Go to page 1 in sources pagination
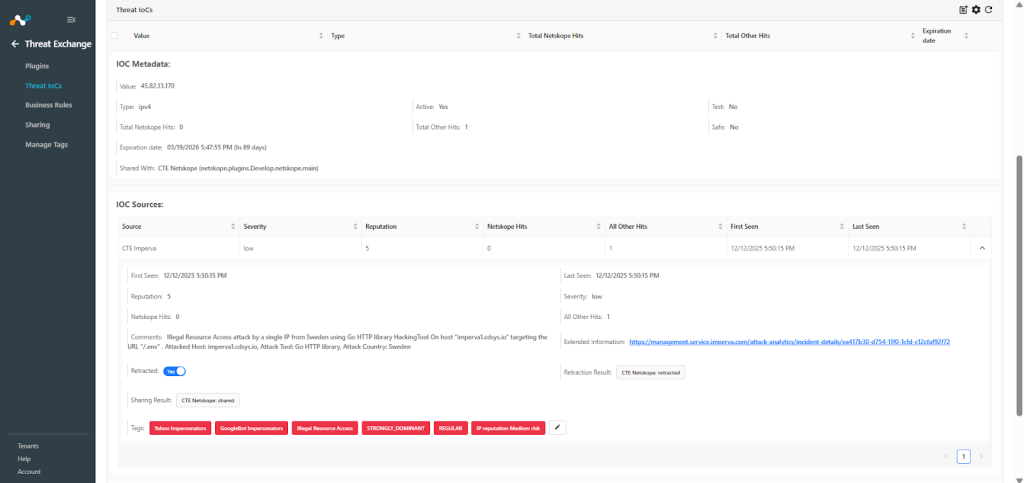1024x483 pixels. click(963, 456)
